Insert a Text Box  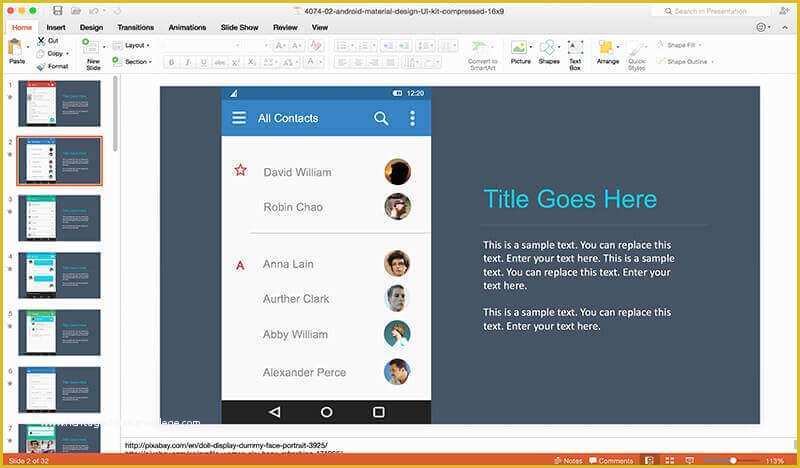[575, 55]
